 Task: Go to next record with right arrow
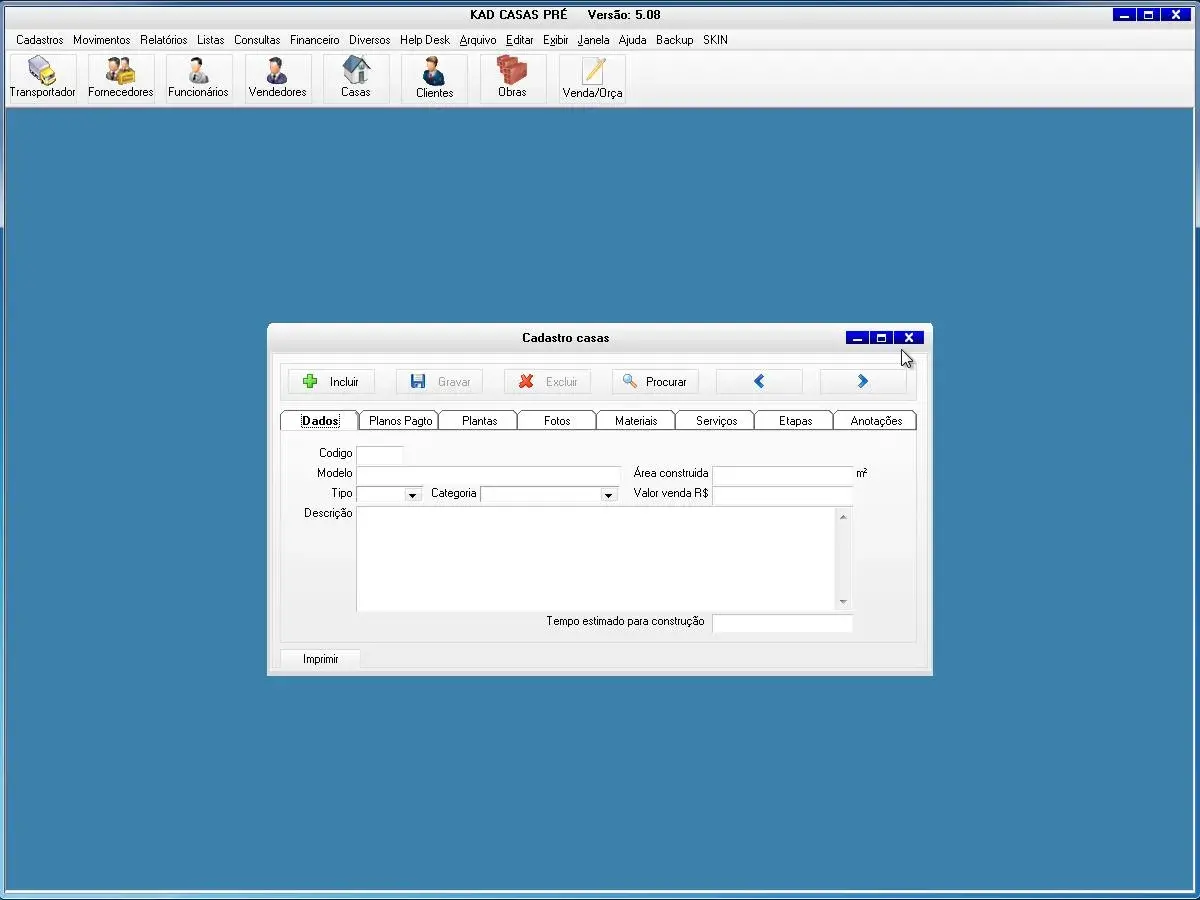click(863, 381)
